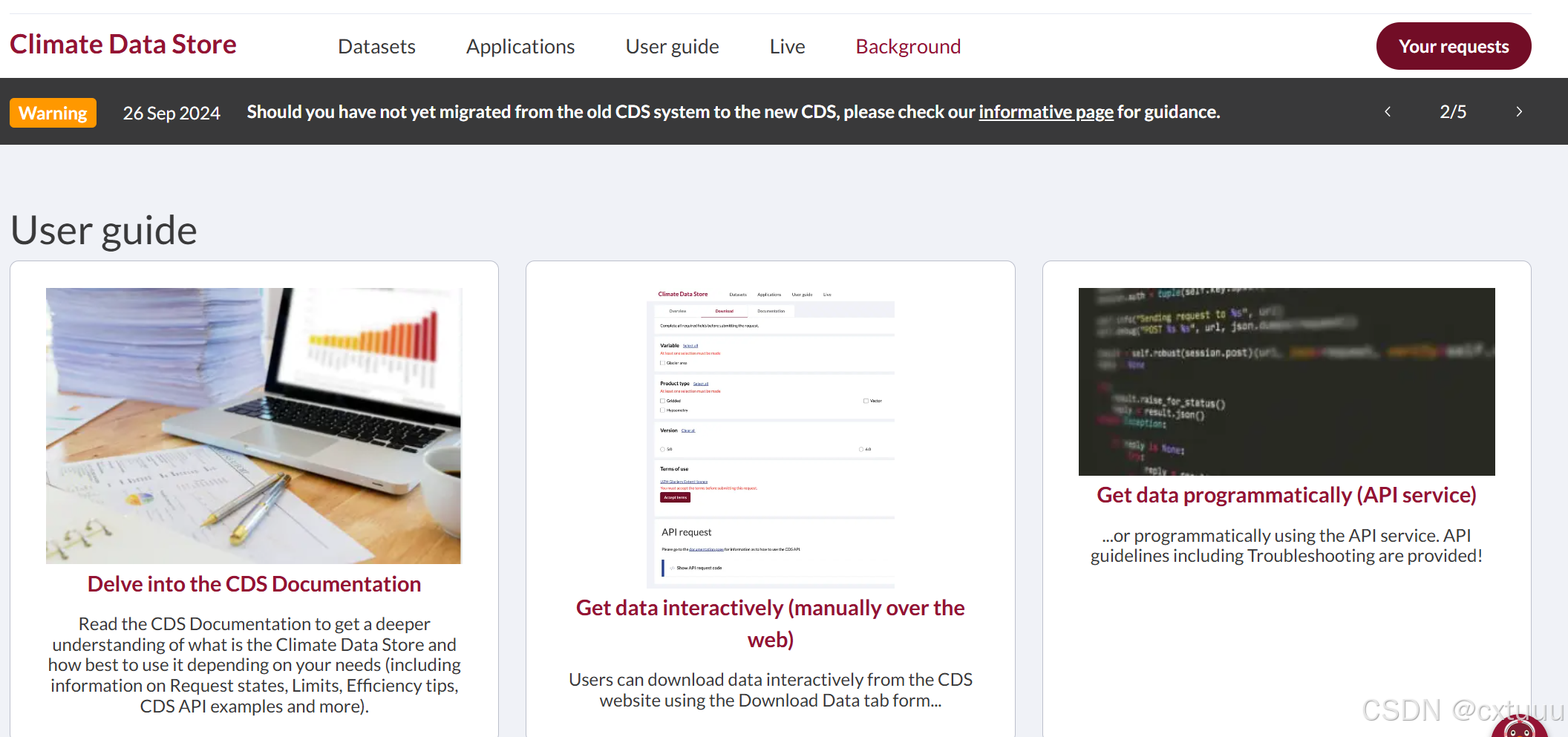
Task: Open the Live menu item
Action: (787, 47)
